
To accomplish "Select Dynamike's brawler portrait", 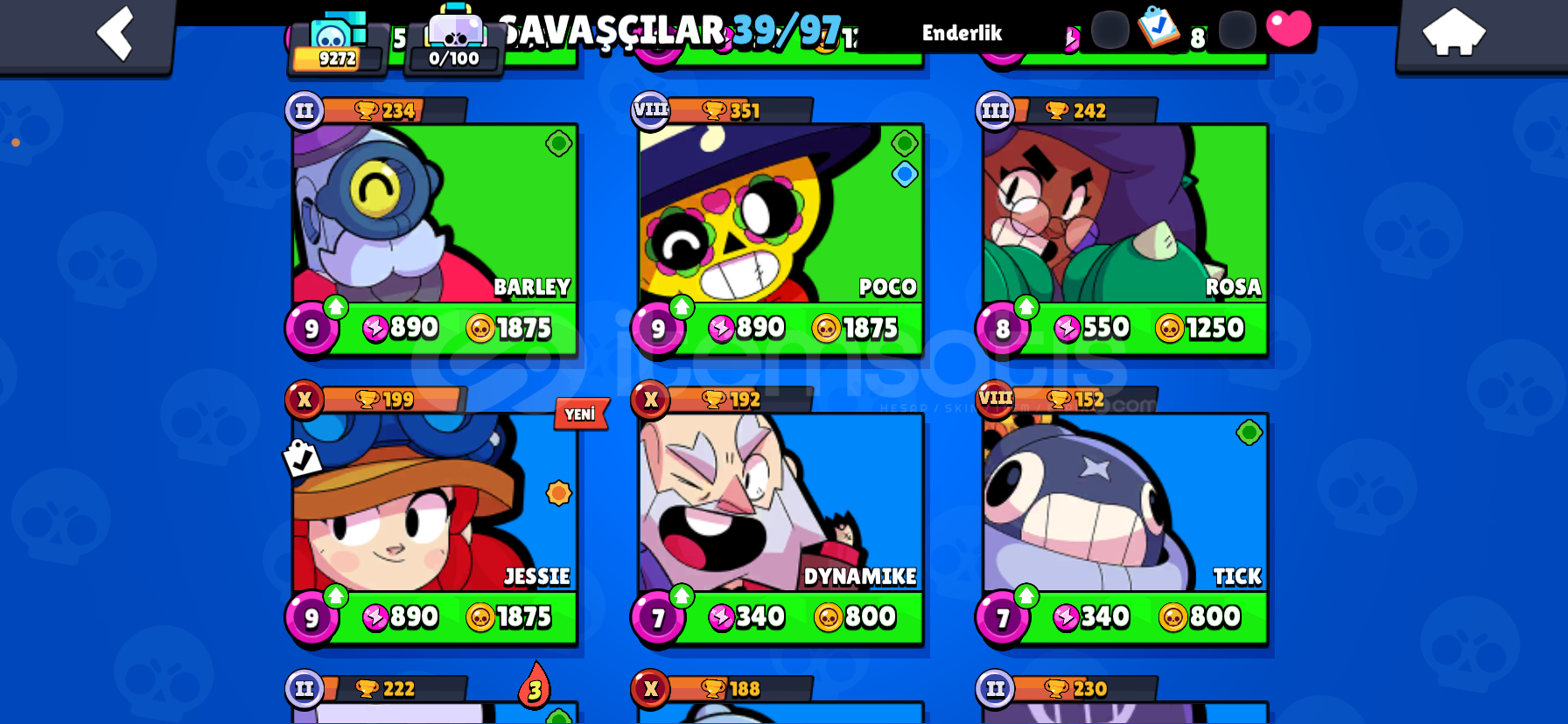I will 780,504.
